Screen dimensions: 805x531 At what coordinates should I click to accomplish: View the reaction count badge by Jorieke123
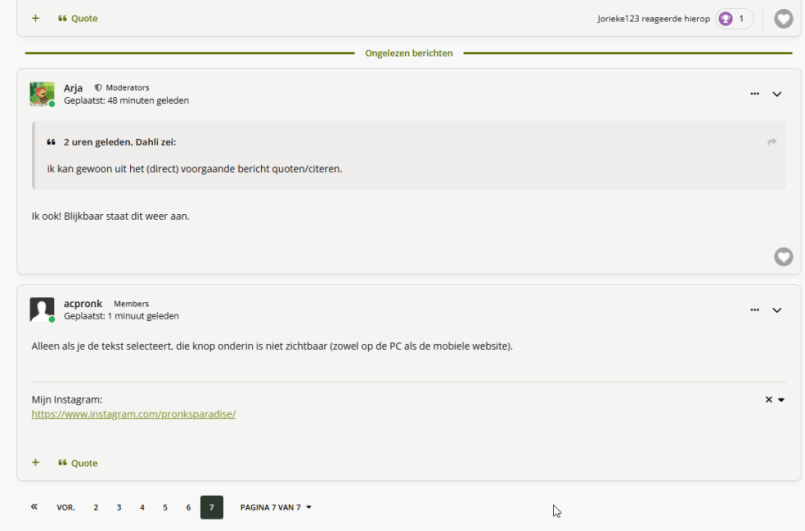click(x=734, y=19)
